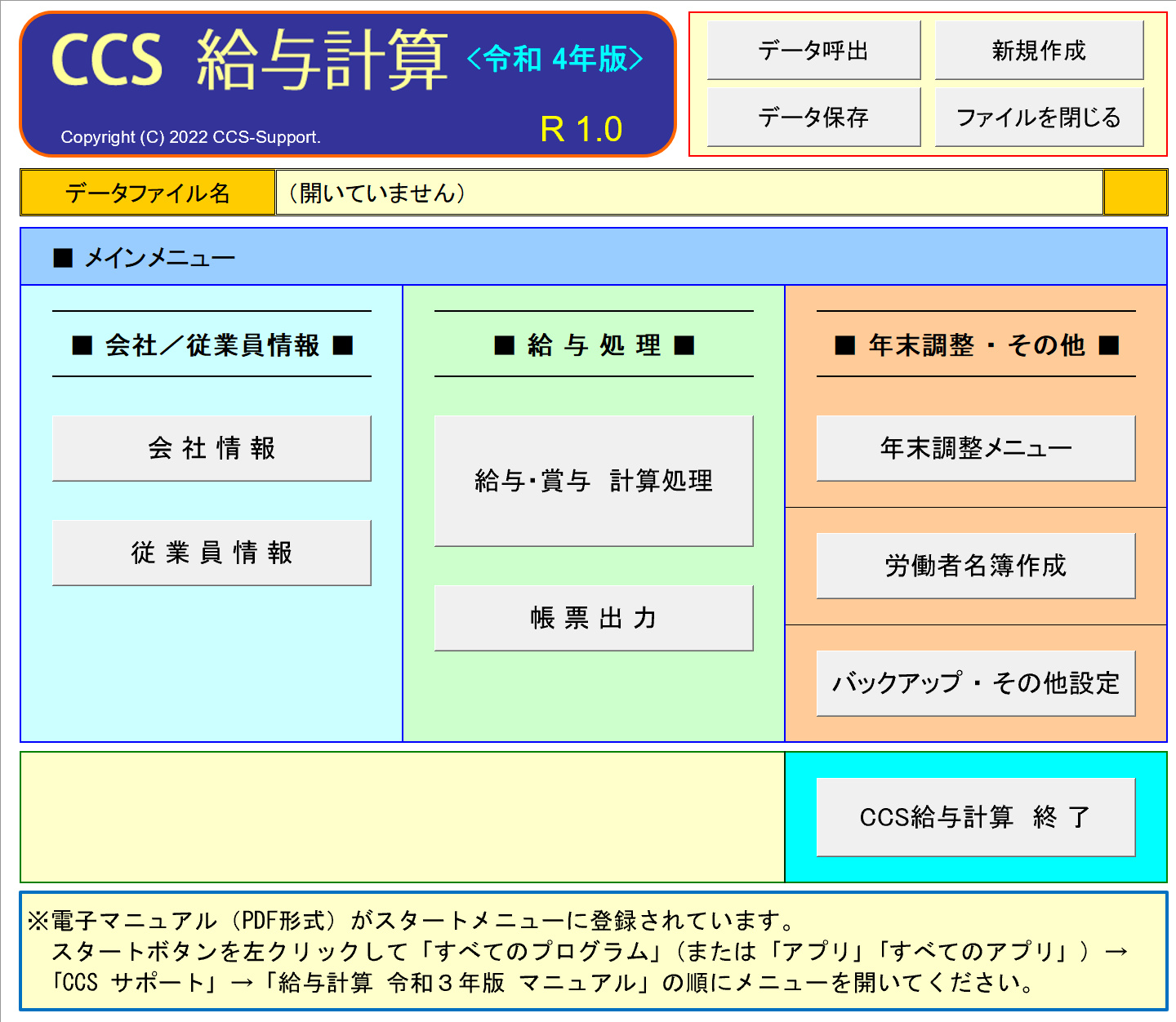
Task: Click the 電子マニュアル note text
Action: [577, 952]
